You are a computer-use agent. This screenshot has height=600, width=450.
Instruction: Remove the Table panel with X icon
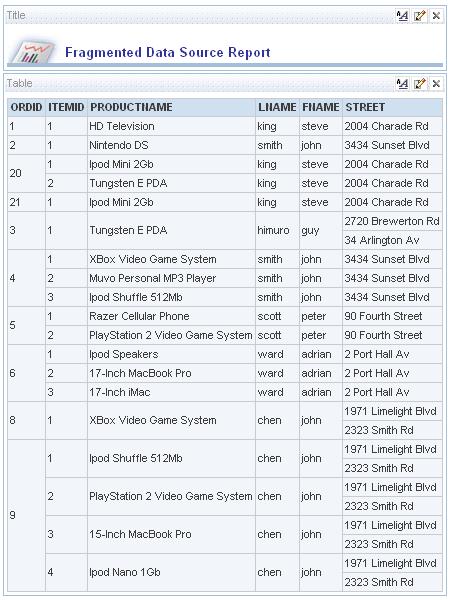point(436,83)
